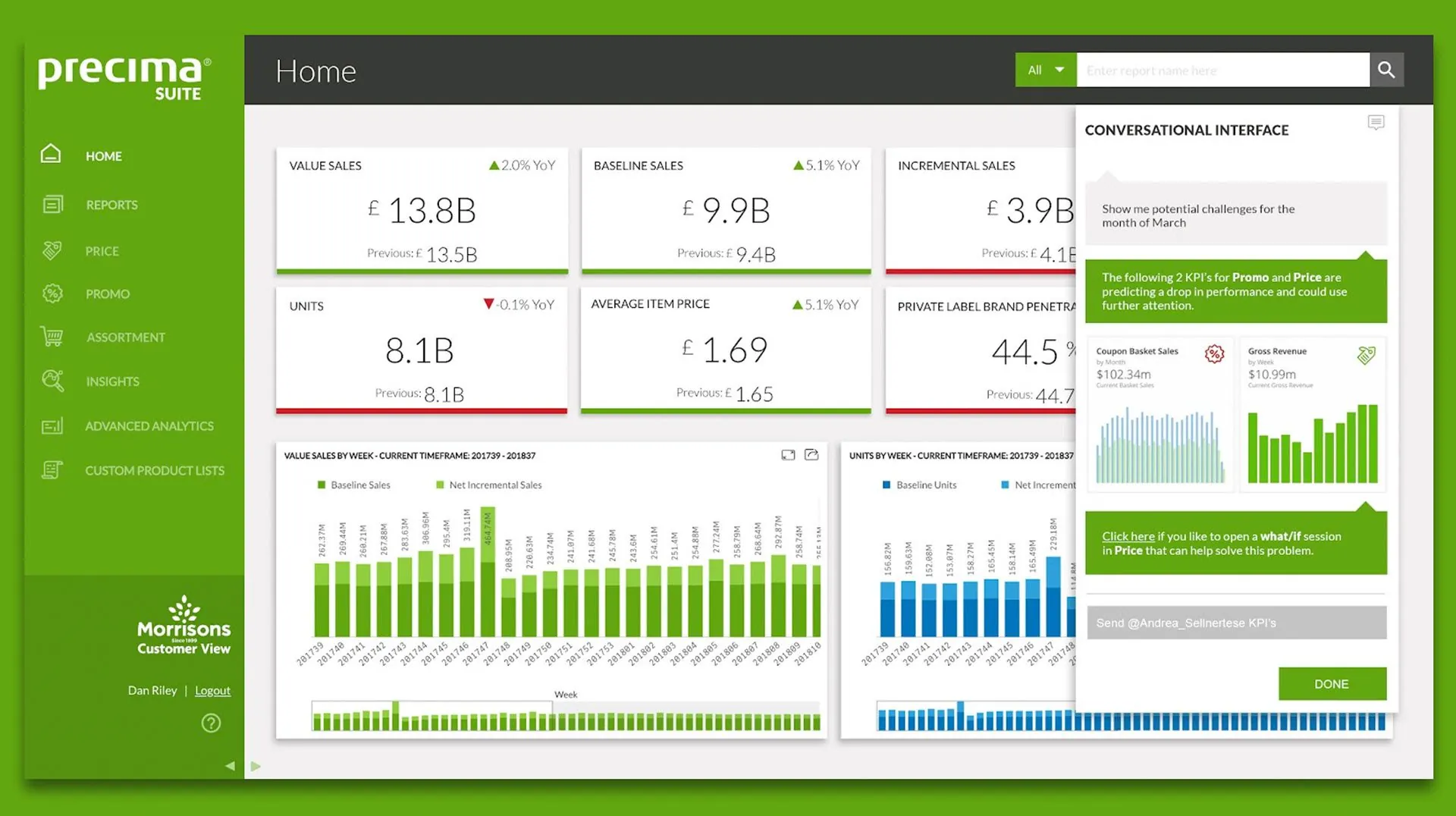Click the Home house icon in sidebar
This screenshot has height=816, width=1456.
click(x=51, y=154)
